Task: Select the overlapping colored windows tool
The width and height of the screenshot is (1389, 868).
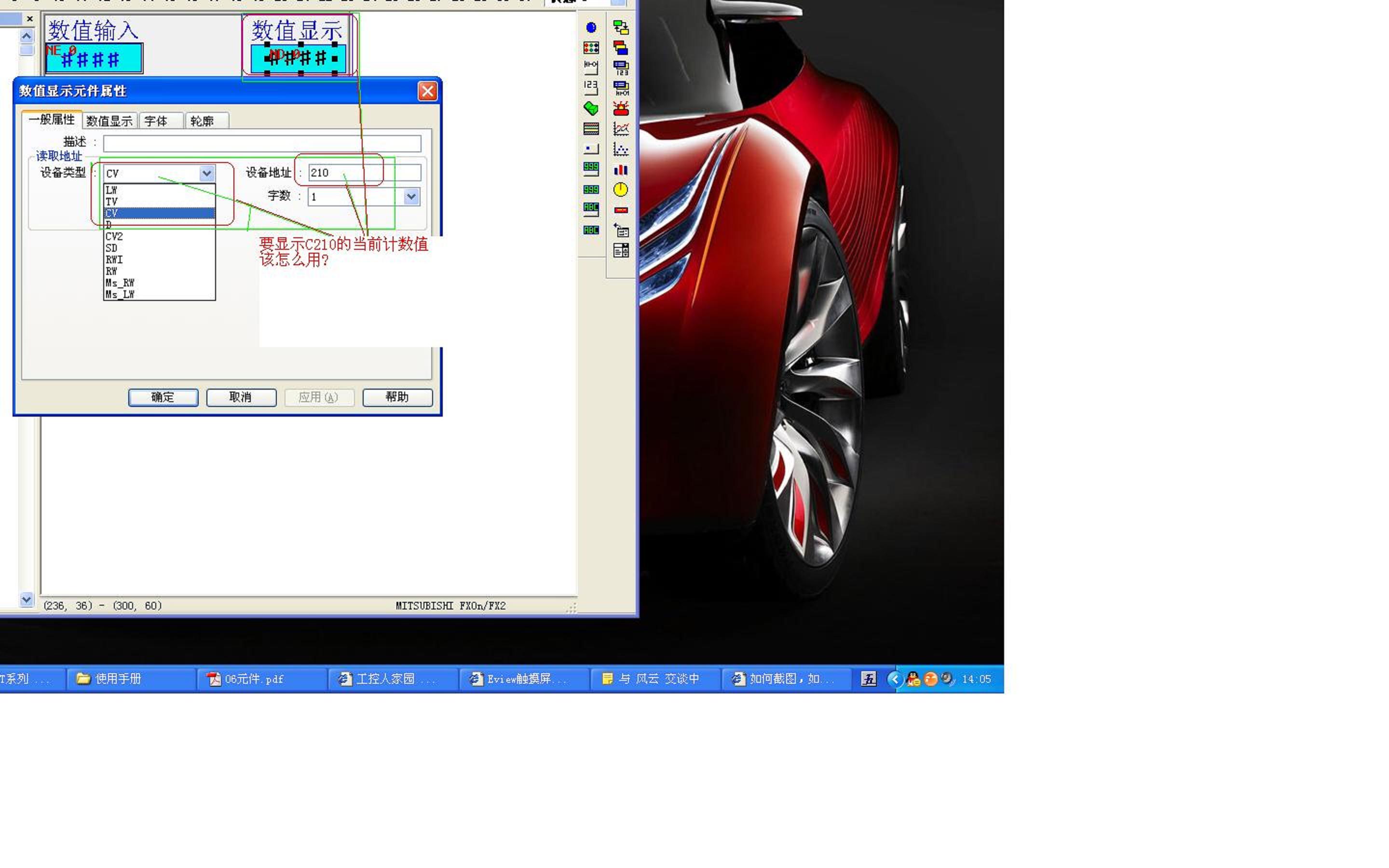Action: pos(620,48)
